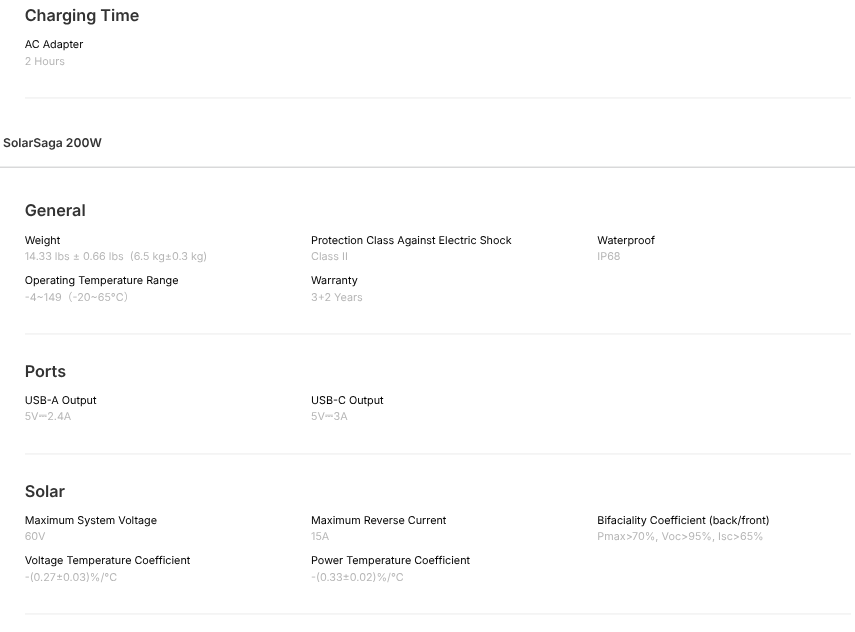
Task: Click the Waterproof spec label
Action: [x=626, y=240]
